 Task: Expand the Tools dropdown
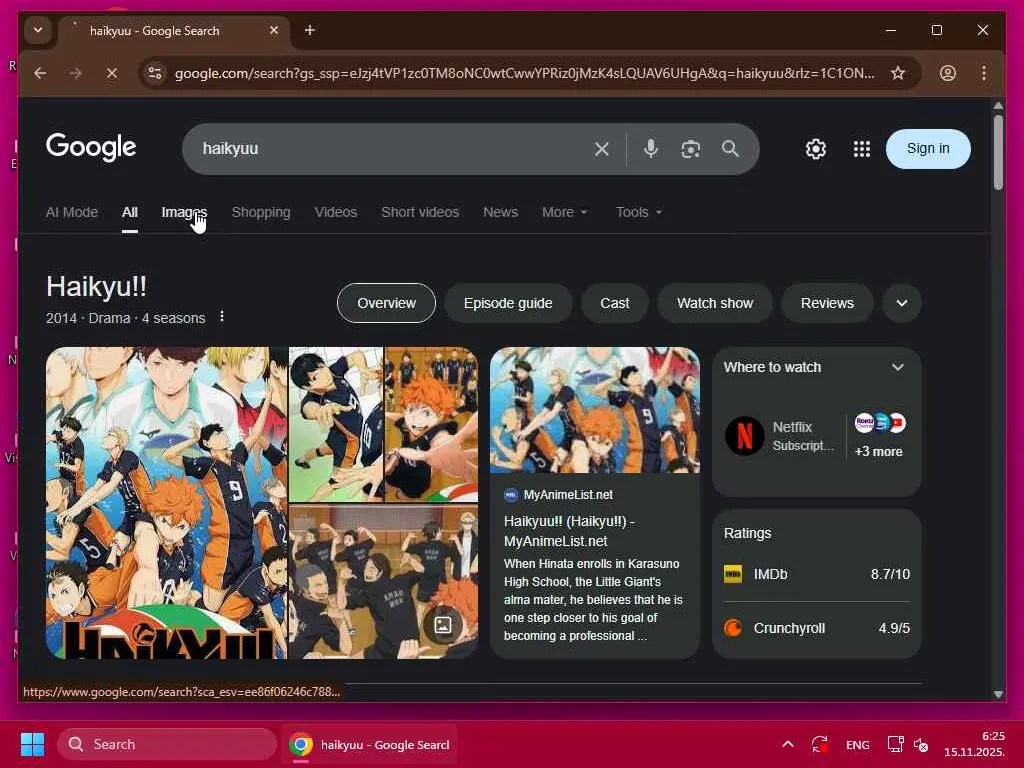pyautogui.click(x=639, y=212)
